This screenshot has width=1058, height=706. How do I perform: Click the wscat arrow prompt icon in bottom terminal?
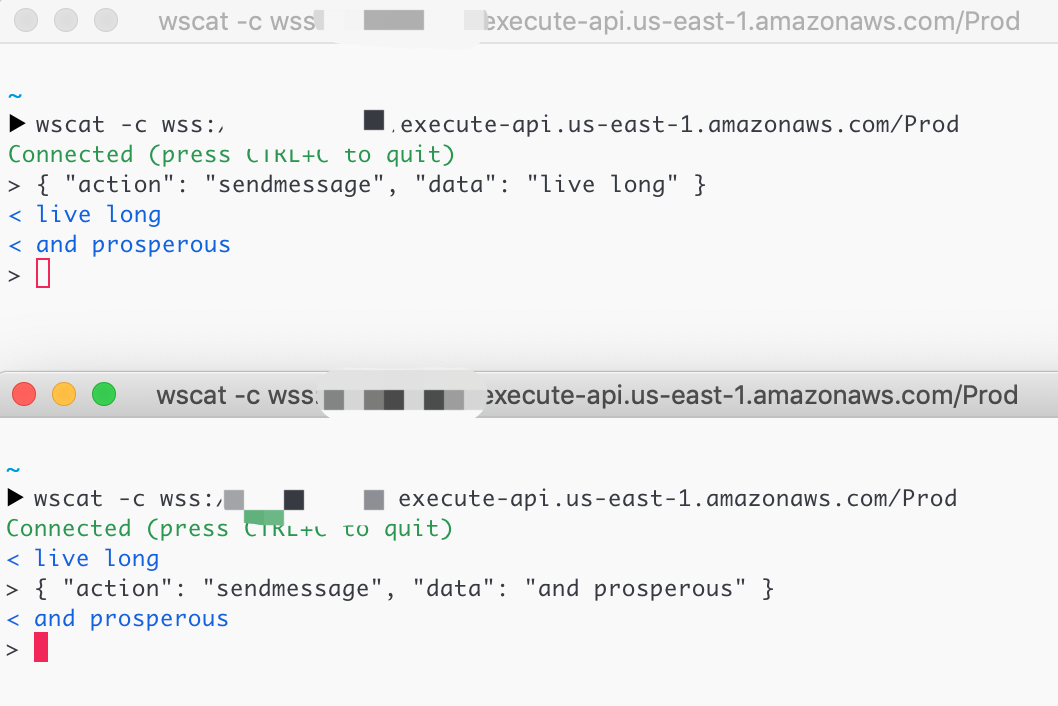click(x=16, y=498)
